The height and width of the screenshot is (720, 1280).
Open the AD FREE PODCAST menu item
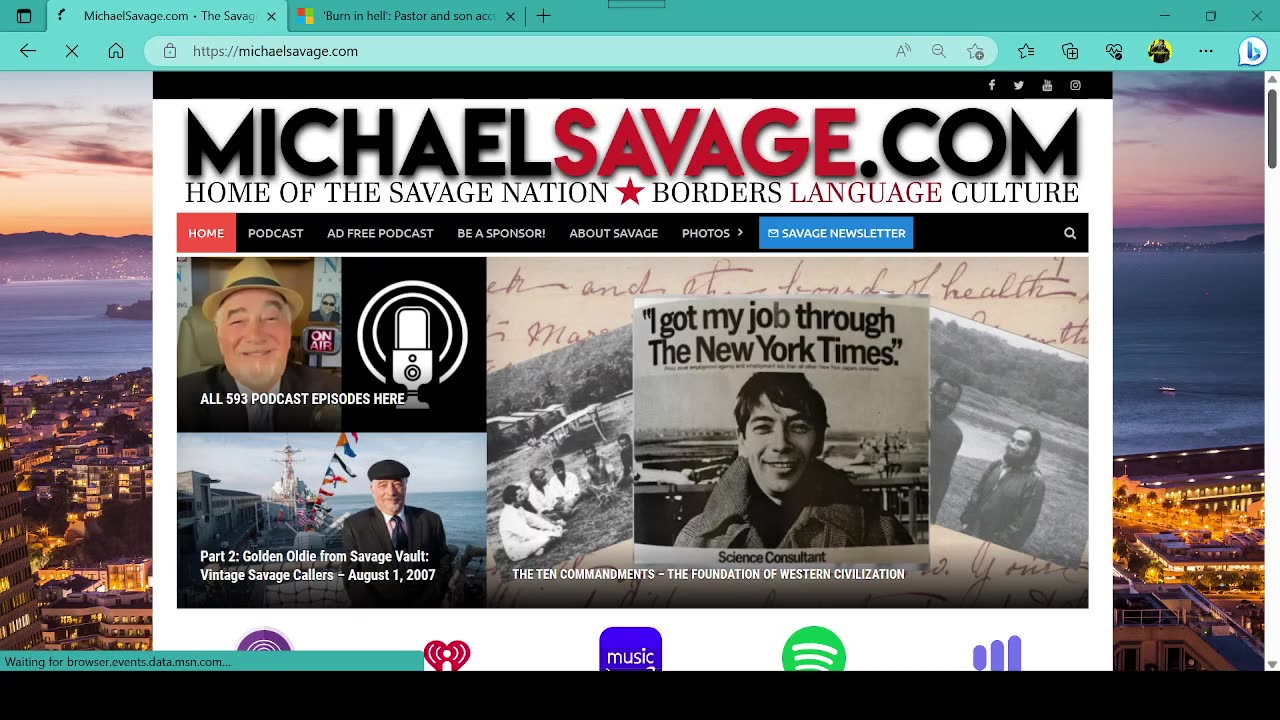(380, 233)
